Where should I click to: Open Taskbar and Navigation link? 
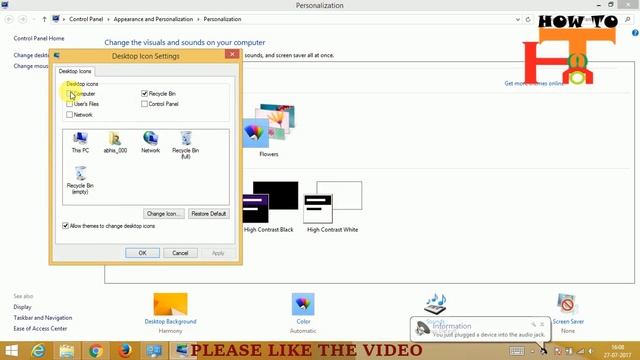tap(42, 318)
